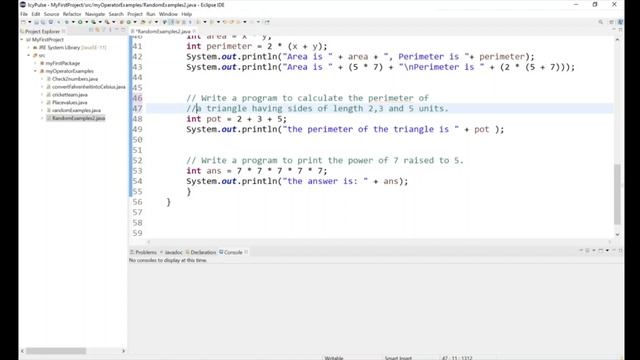The image size is (640, 360).
Task: Click the RandomExamples2.java editor tab
Action: (163, 31)
